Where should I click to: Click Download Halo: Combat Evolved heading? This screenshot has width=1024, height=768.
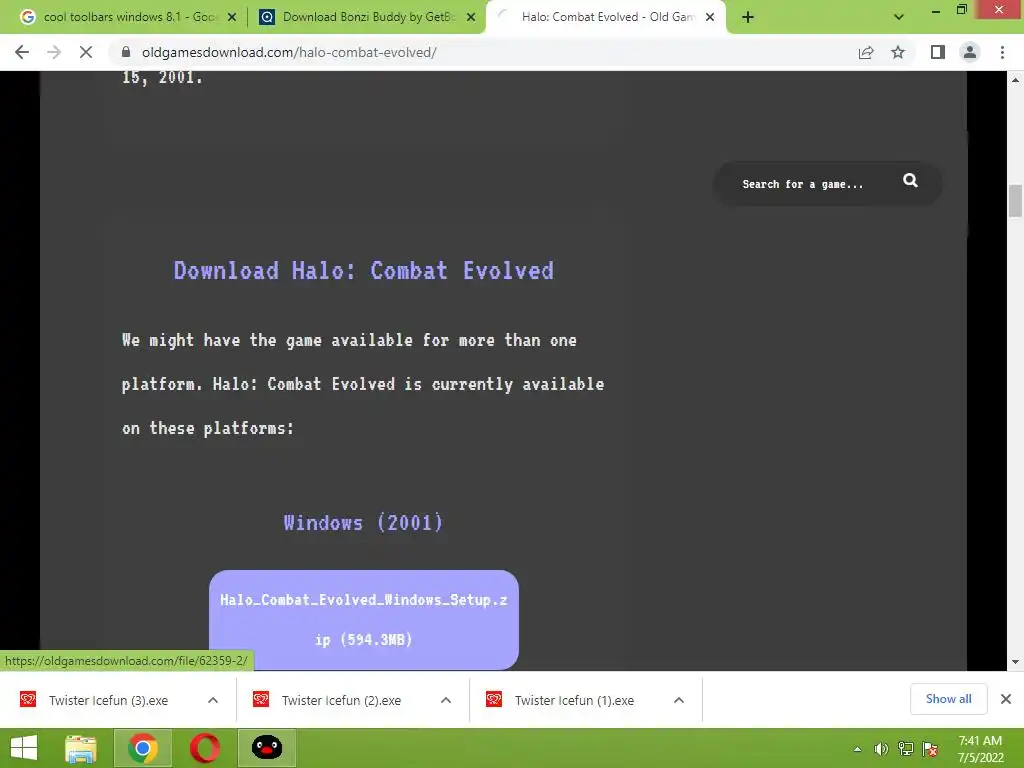pyautogui.click(x=364, y=270)
